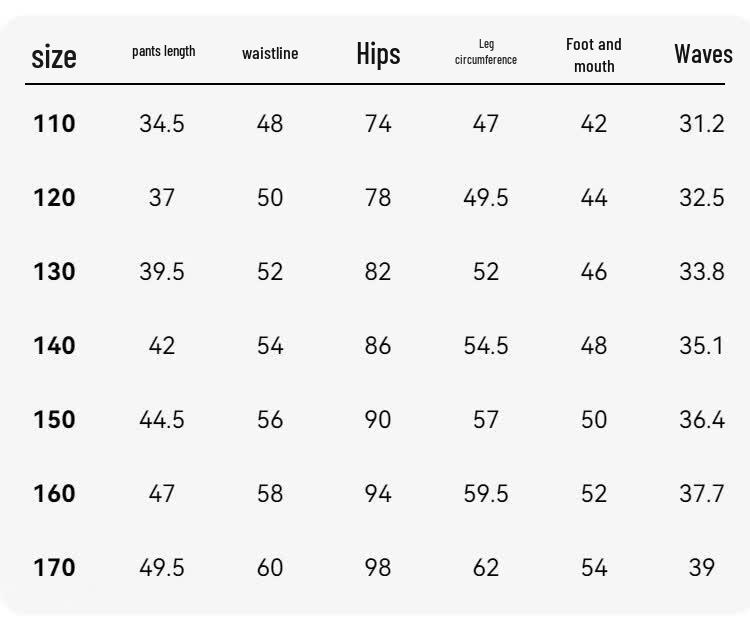Screen dimensions: 750x629
Task: Click the size 170 row label
Action: tap(54, 567)
